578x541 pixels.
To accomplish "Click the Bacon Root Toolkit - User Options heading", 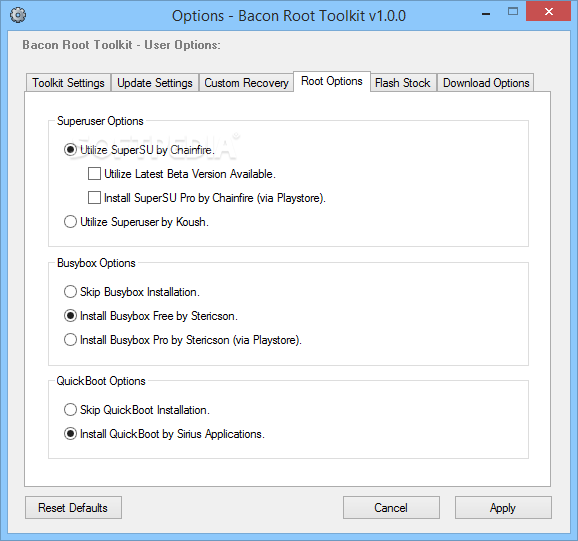I will tap(121, 45).
